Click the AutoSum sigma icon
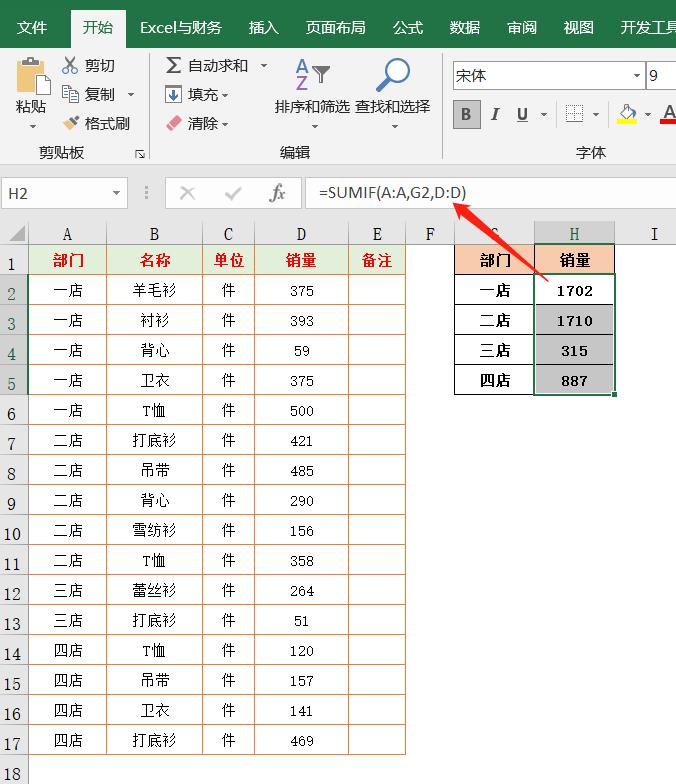This screenshot has width=676, height=784. 173,66
